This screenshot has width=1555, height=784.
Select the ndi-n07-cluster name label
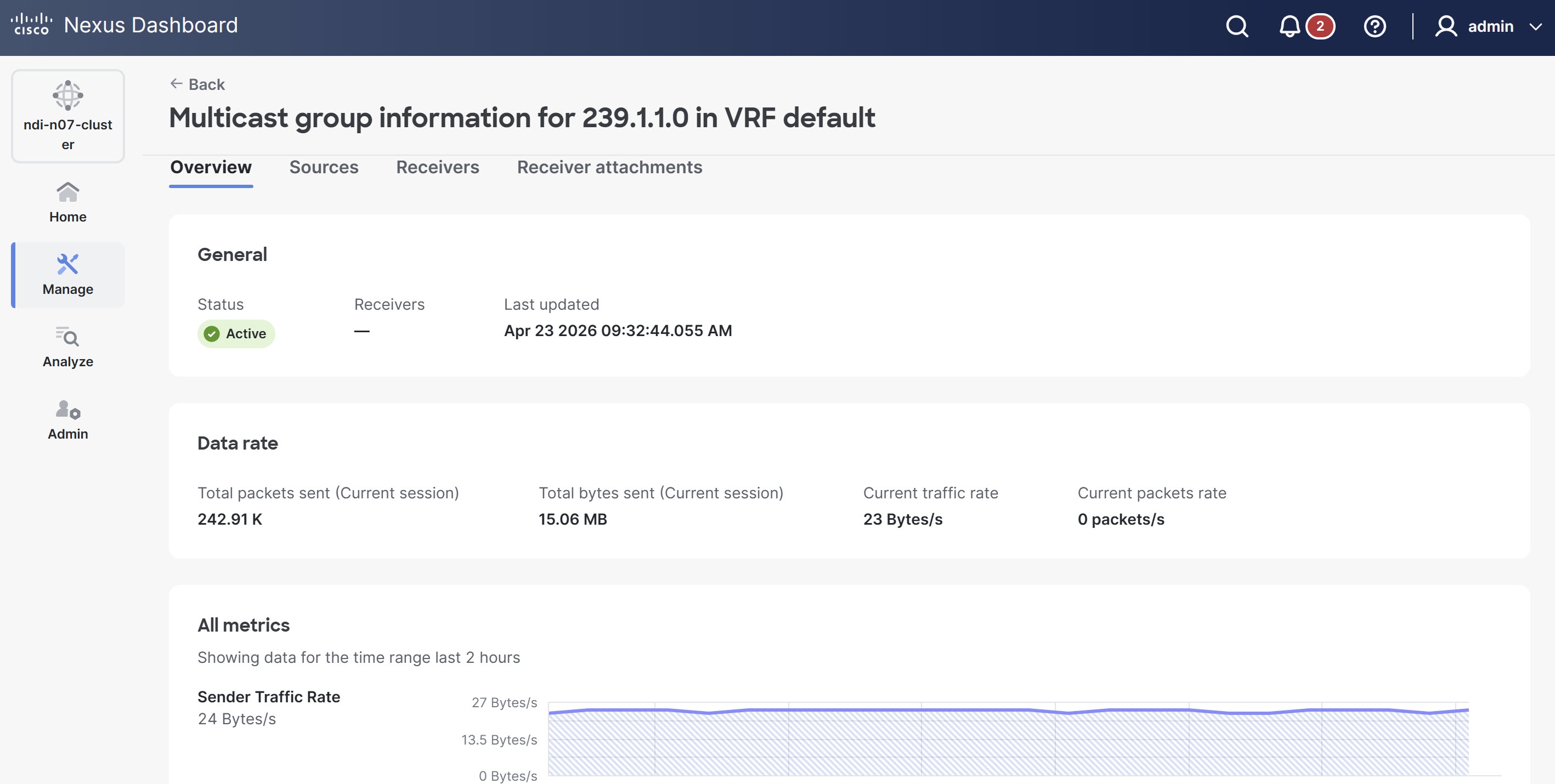coord(67,134)
